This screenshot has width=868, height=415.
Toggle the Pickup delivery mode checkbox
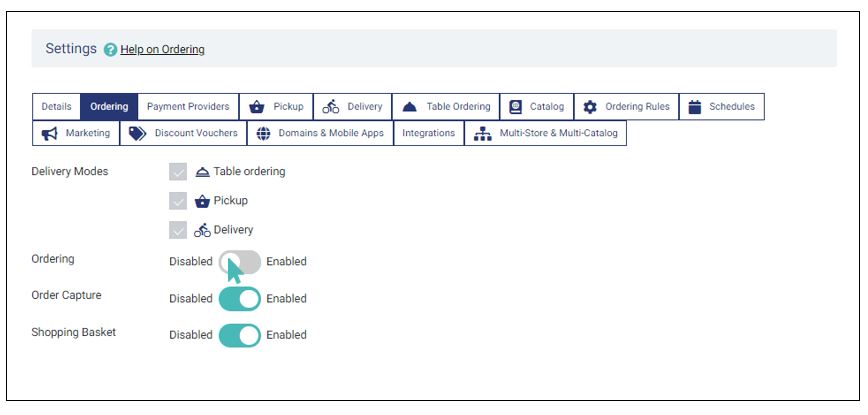tap(178, 201)
